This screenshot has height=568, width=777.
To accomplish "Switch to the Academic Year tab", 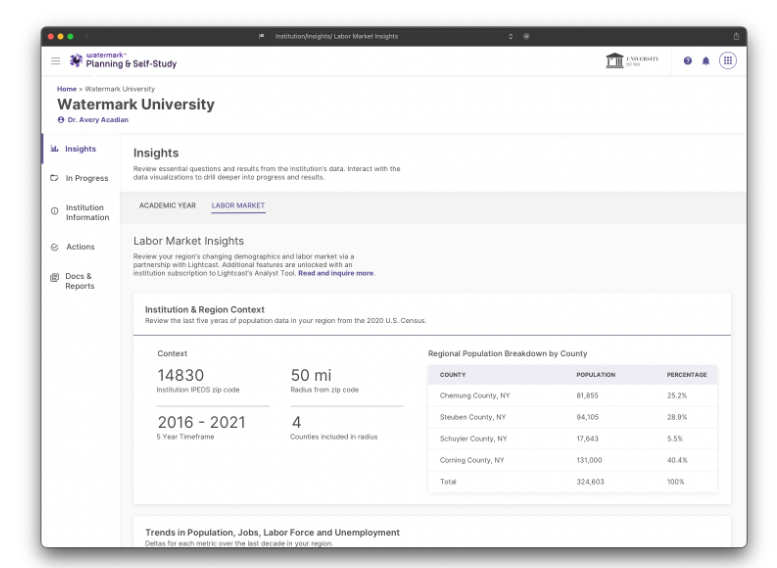I will click(167, 205).
